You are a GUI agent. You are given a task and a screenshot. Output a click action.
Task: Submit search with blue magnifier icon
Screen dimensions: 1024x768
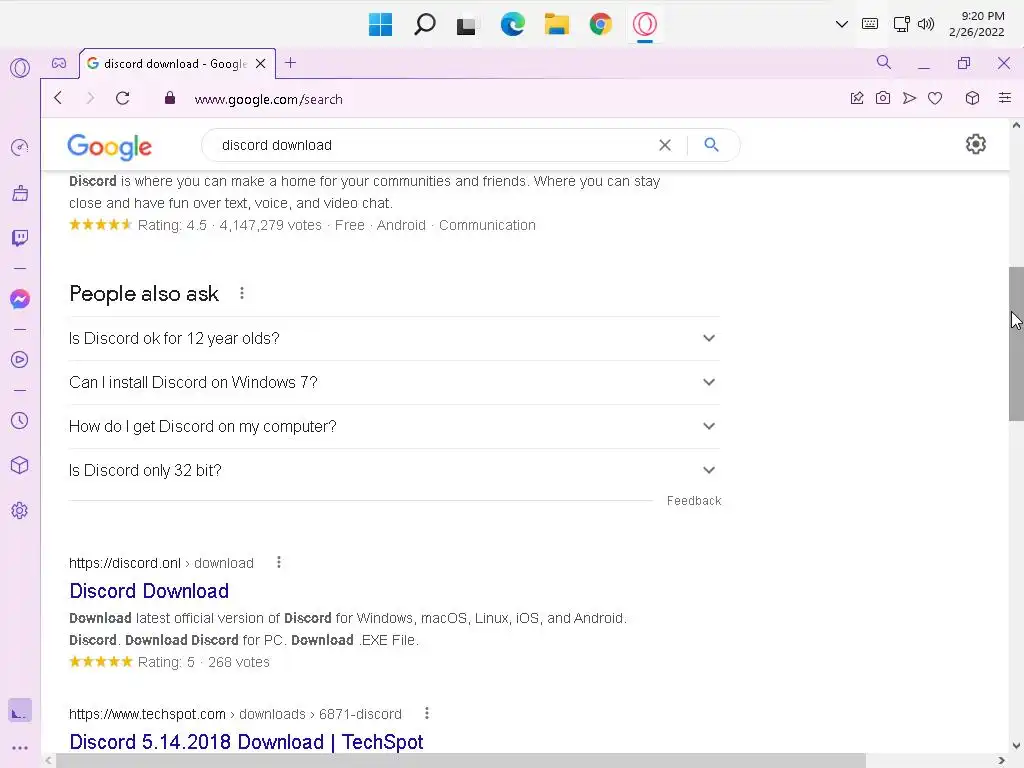pyautogui.click(x=711, y=145)
